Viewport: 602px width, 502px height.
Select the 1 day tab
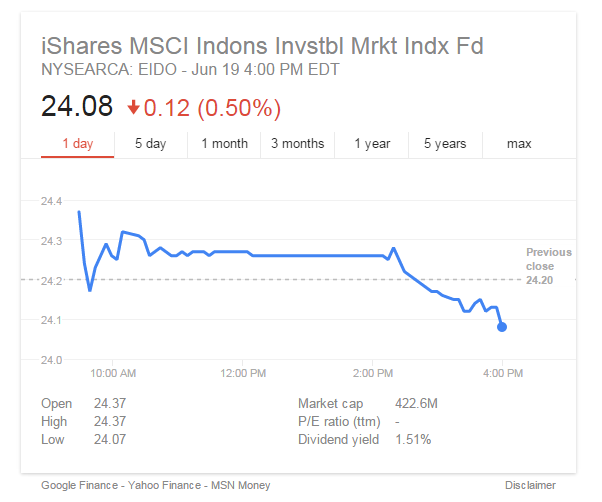[78, 144]
